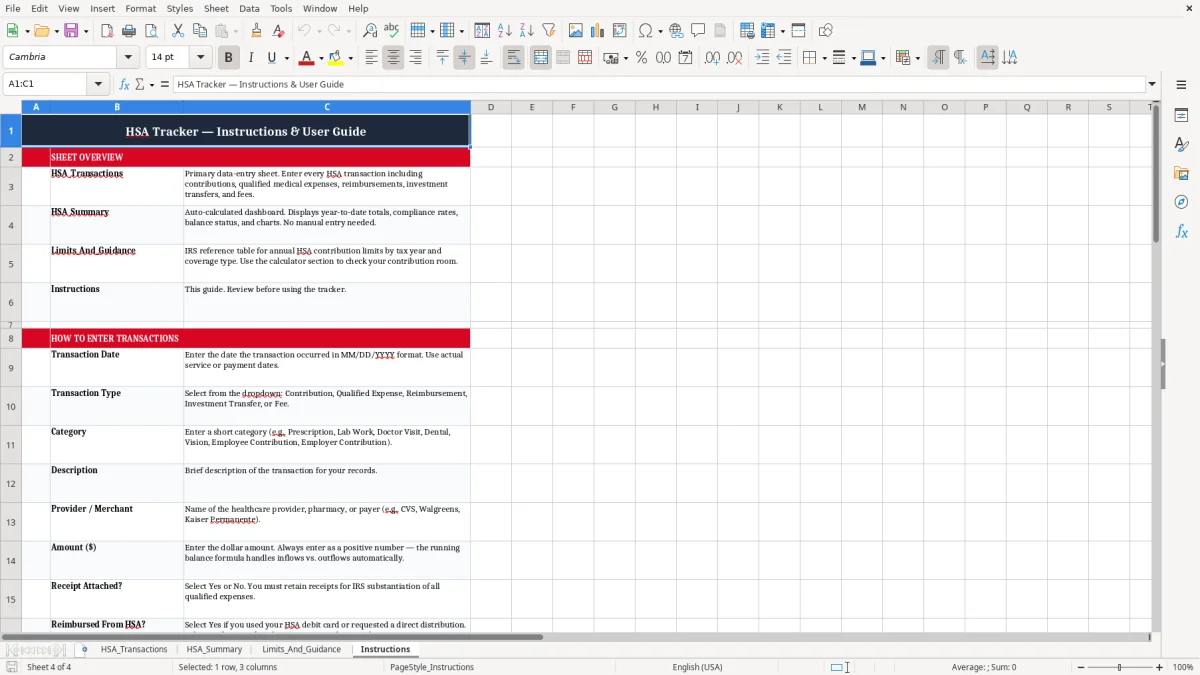Open the Navigator in the sidebar
The width and height of the screenshot is (1200, 675).
point(1181,202)
